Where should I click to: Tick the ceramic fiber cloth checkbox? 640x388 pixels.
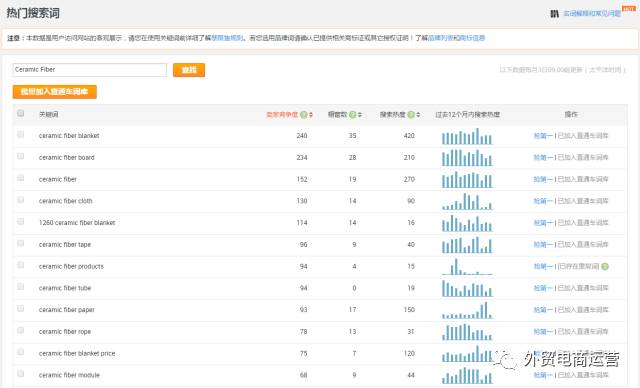[x=20, y=200]
